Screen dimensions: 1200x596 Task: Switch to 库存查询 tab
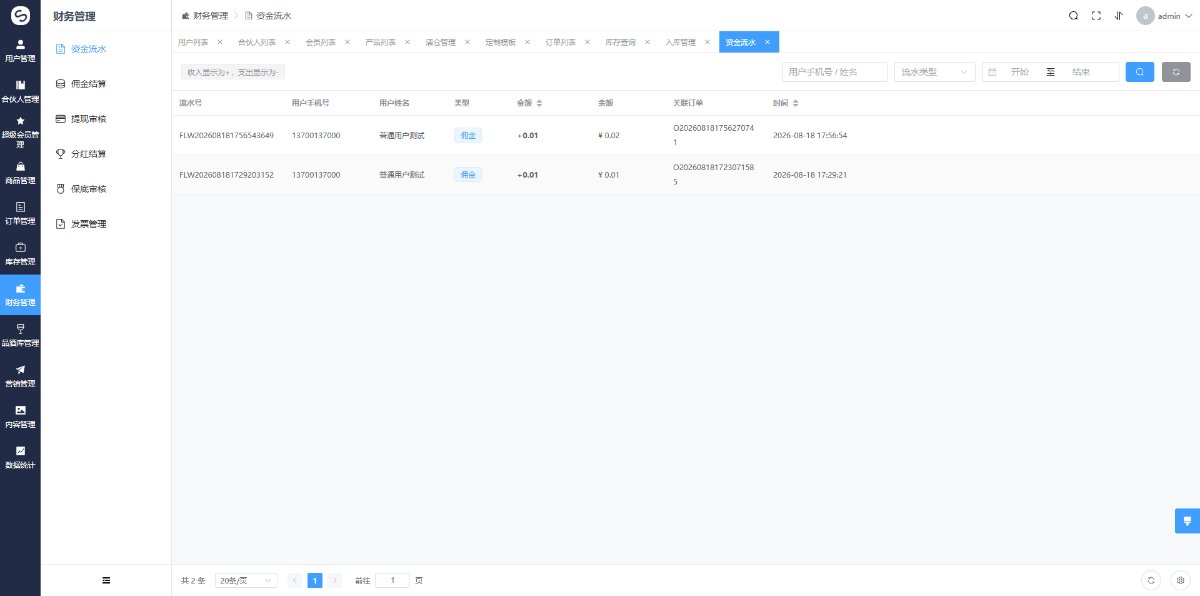(620, 42)
